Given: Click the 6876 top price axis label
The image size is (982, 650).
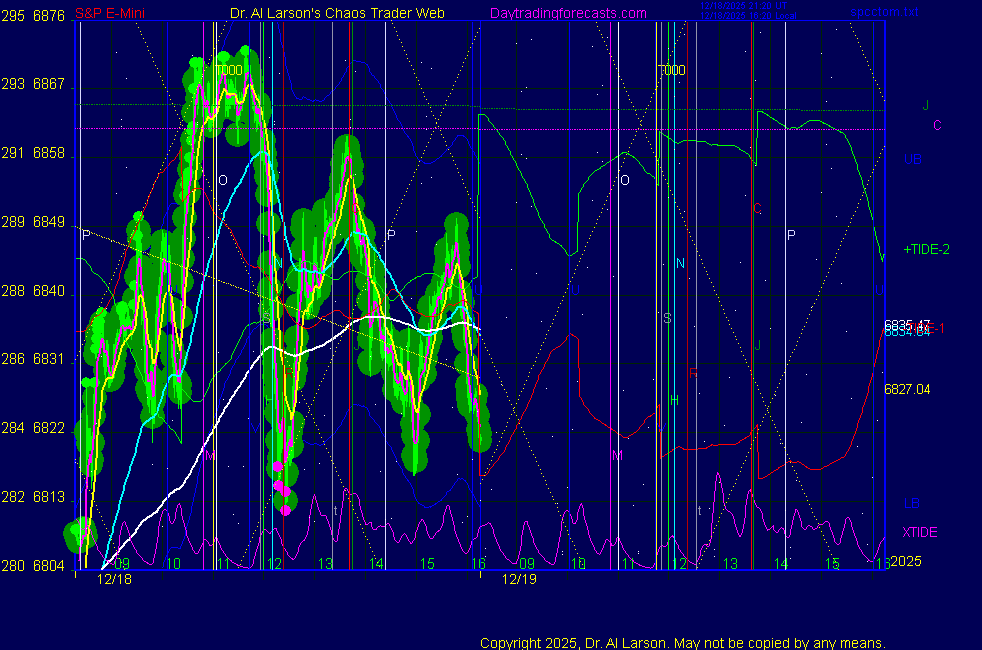Looking at the screenshot, I should 49,16.
